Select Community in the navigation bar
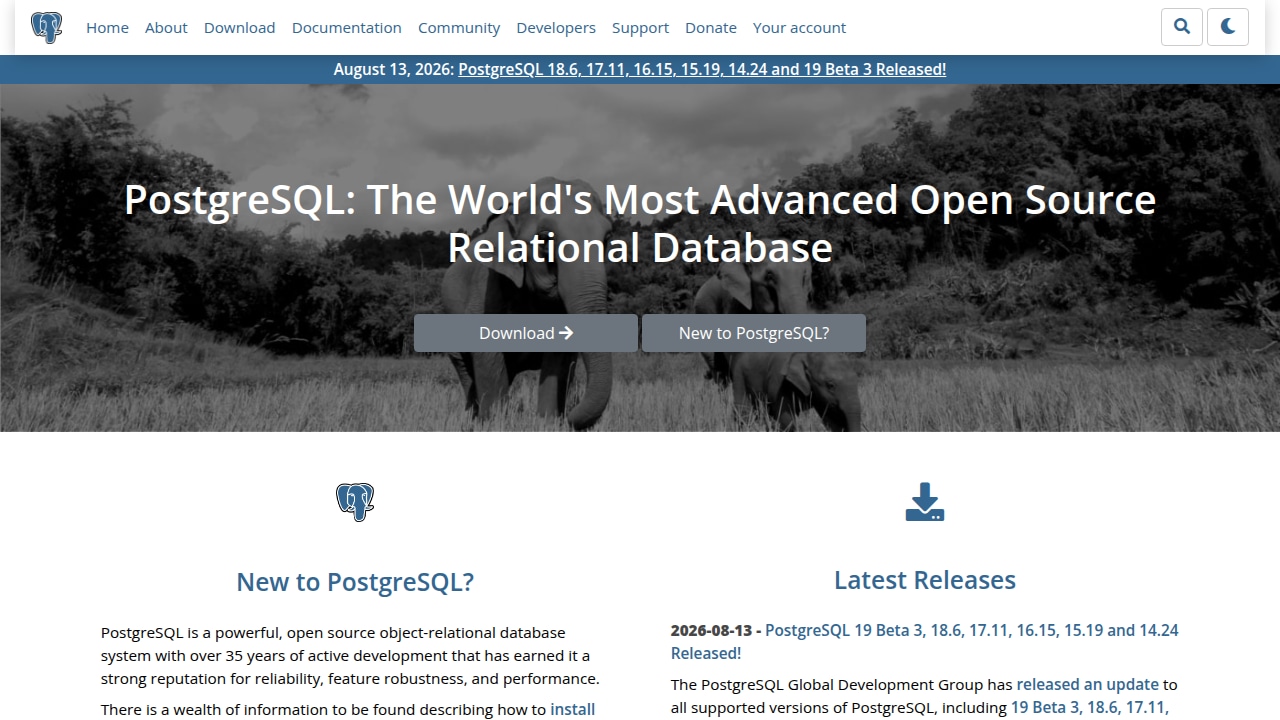The image size is (1280, 720). click(459, 27)
